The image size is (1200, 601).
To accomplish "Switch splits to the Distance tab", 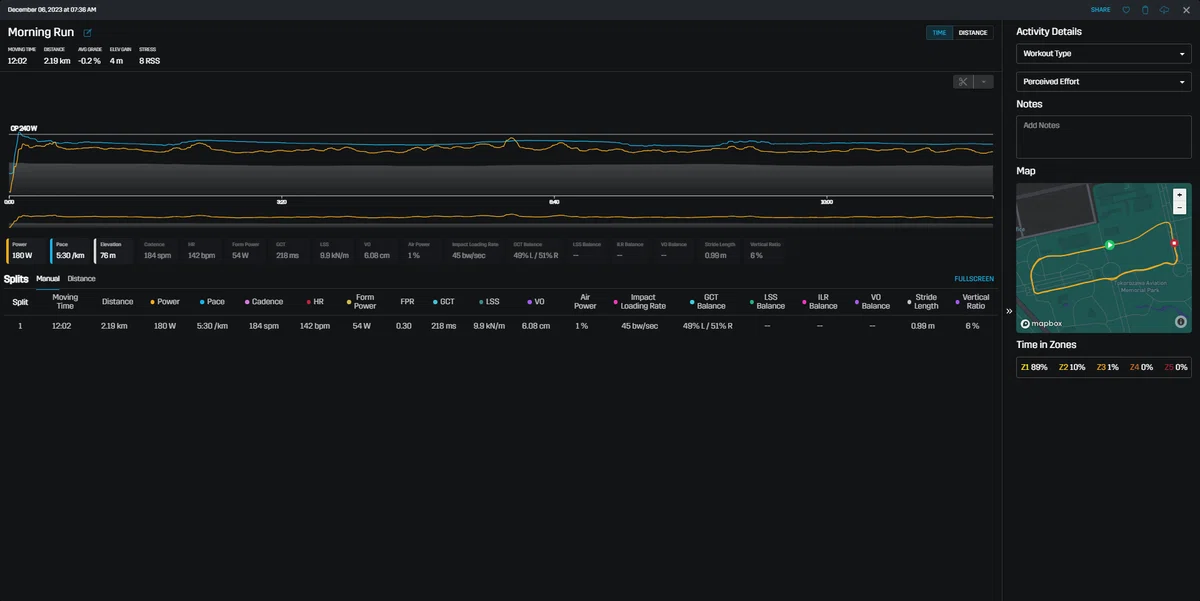I will (x=82, y=279).
